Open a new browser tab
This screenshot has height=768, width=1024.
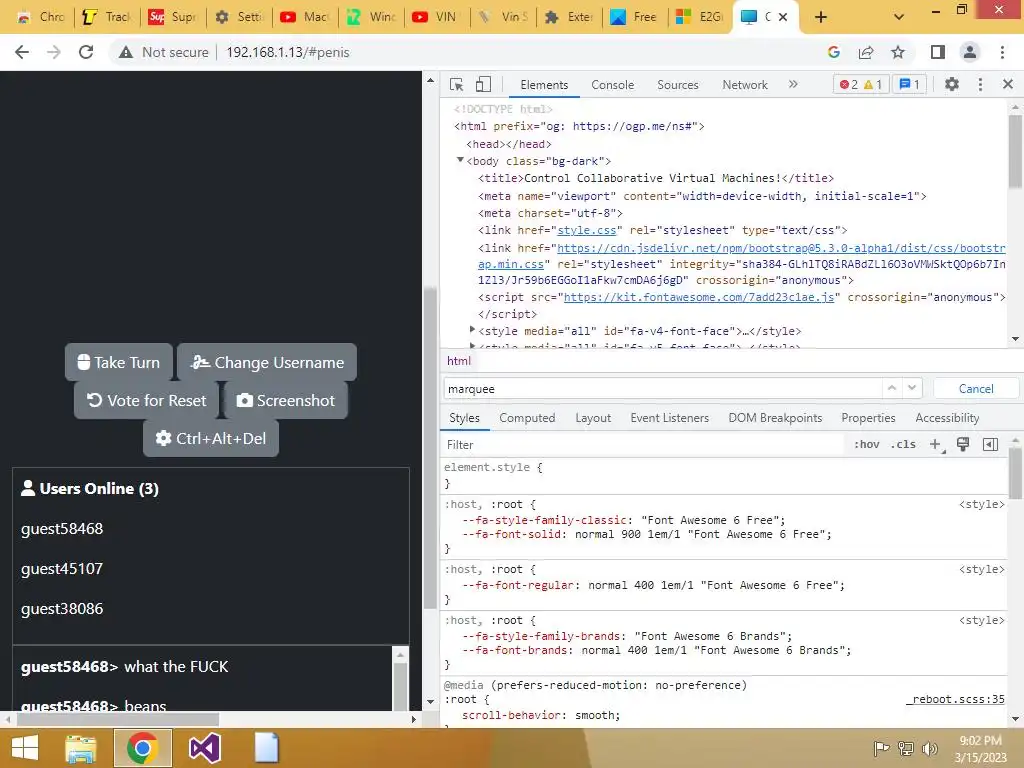(x=821, y=17)
